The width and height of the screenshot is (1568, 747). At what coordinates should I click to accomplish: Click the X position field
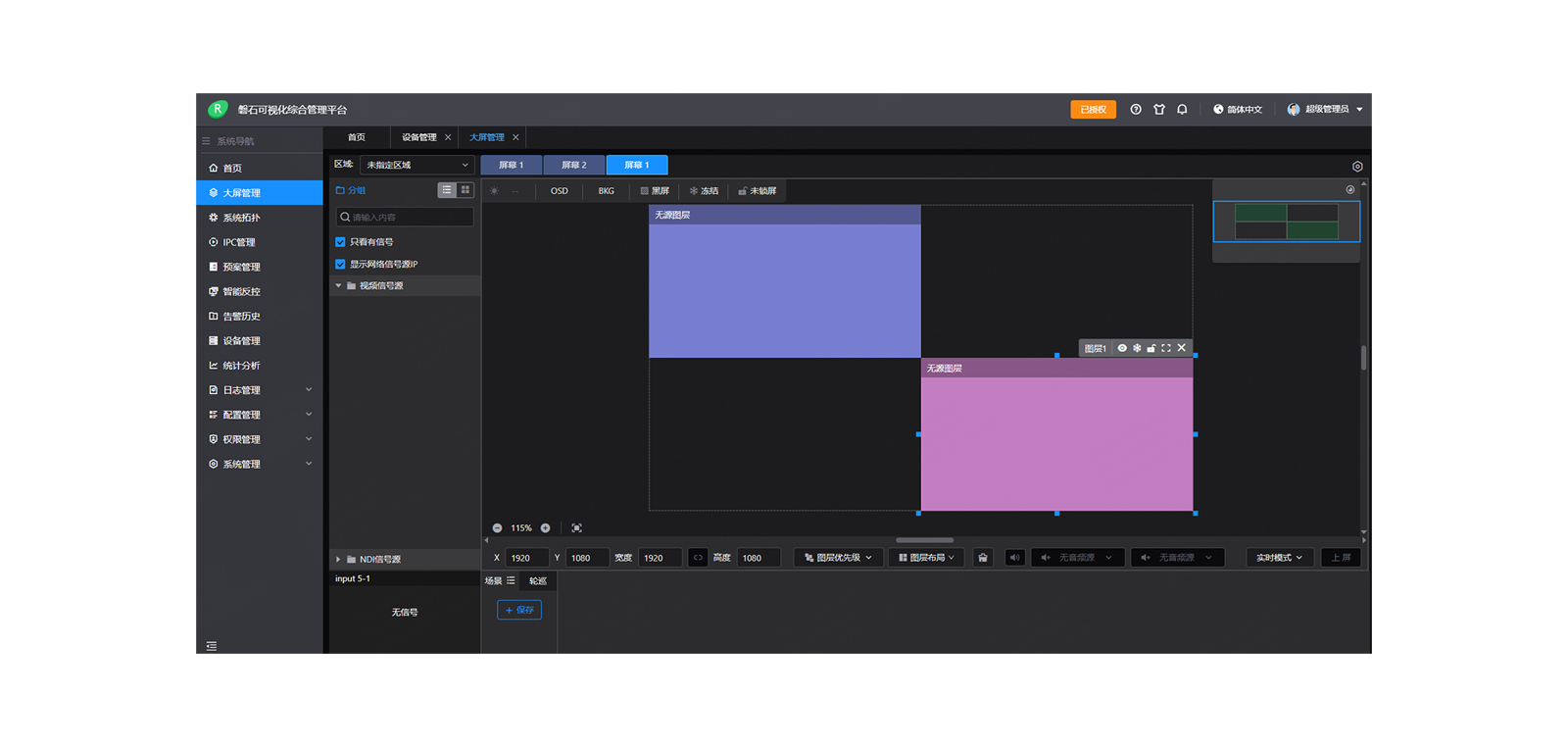click(x=527, y=558)
